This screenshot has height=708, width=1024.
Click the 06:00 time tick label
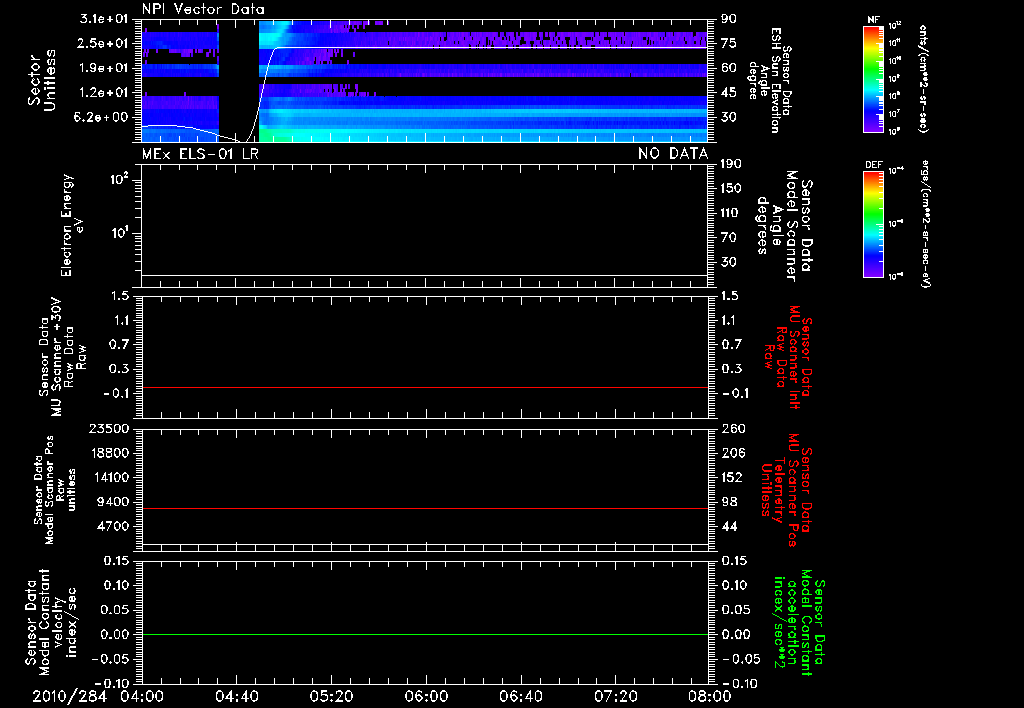(x=426, y=696)
